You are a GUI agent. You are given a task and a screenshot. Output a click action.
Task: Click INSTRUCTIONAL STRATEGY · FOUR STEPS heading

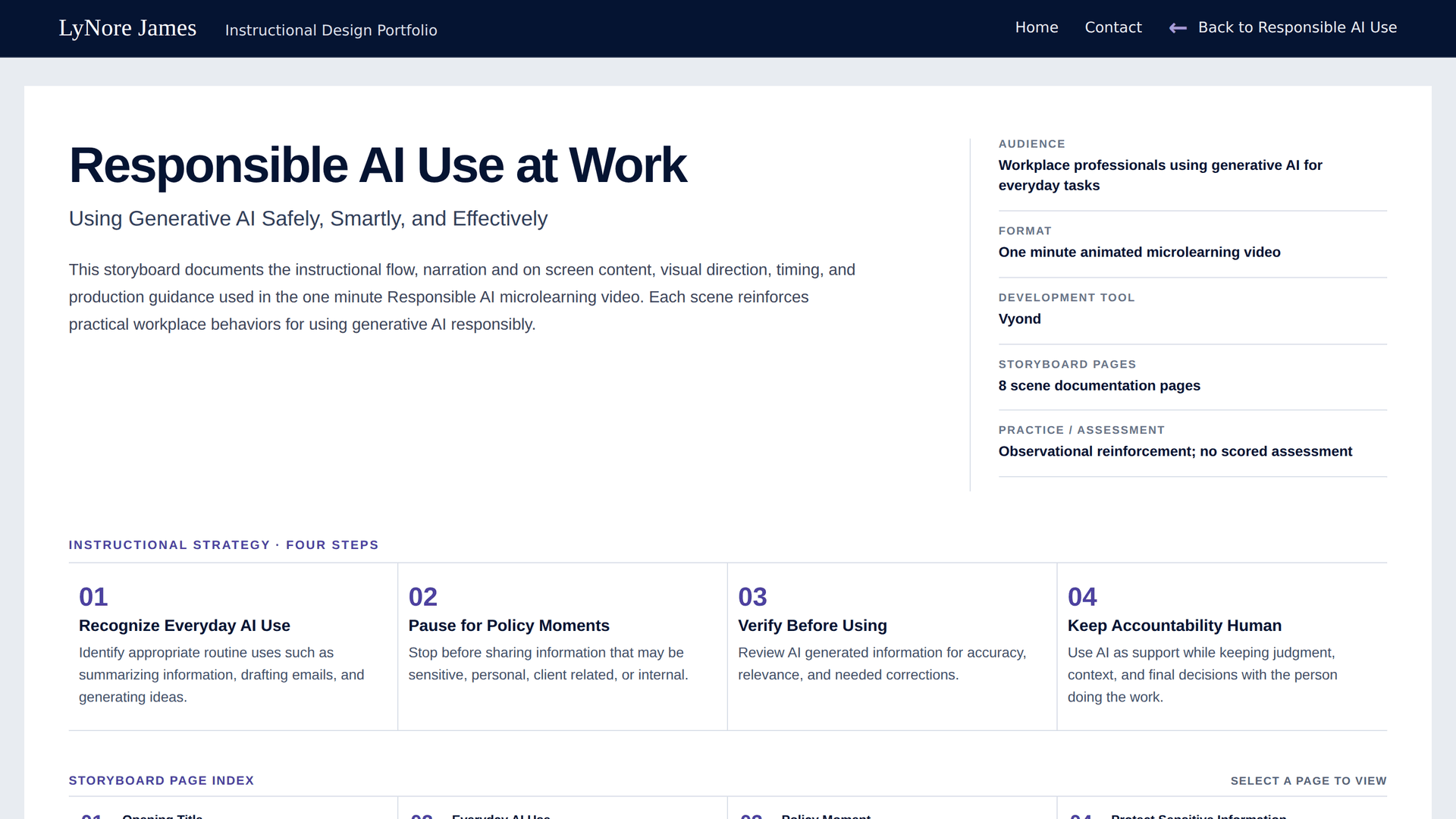(224, 545)
